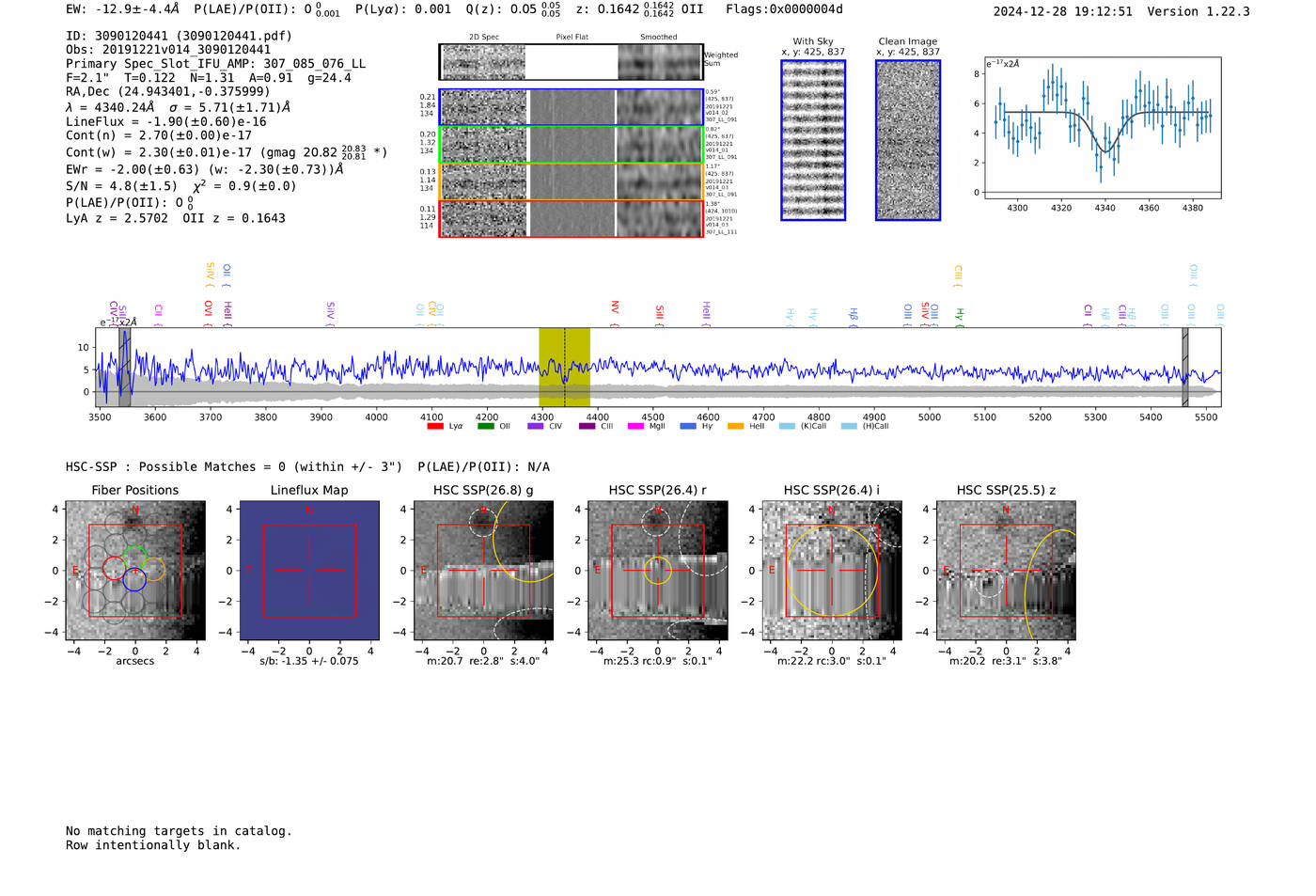Image resolution: width=1316 pixels, height=896 pixels.
Task: Click the z: 0.1642 OII header value
Action: click(639, 9)
